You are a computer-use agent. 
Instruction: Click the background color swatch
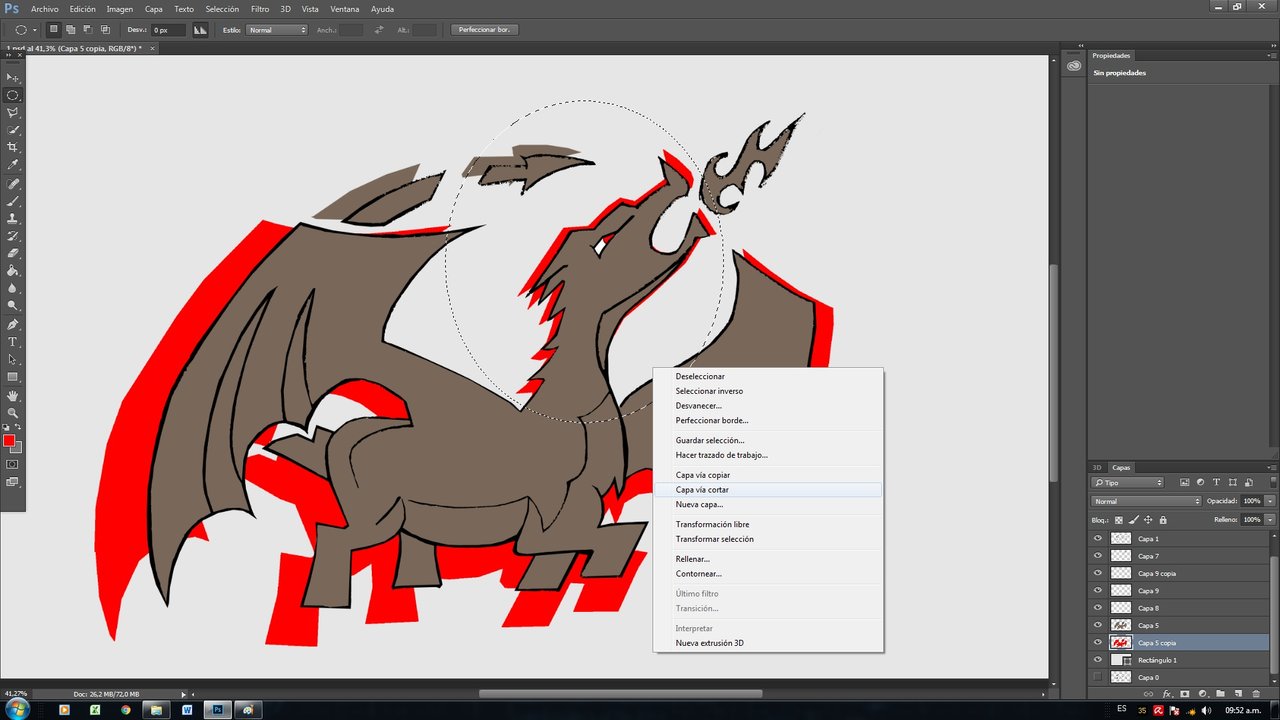pos(16,447)
